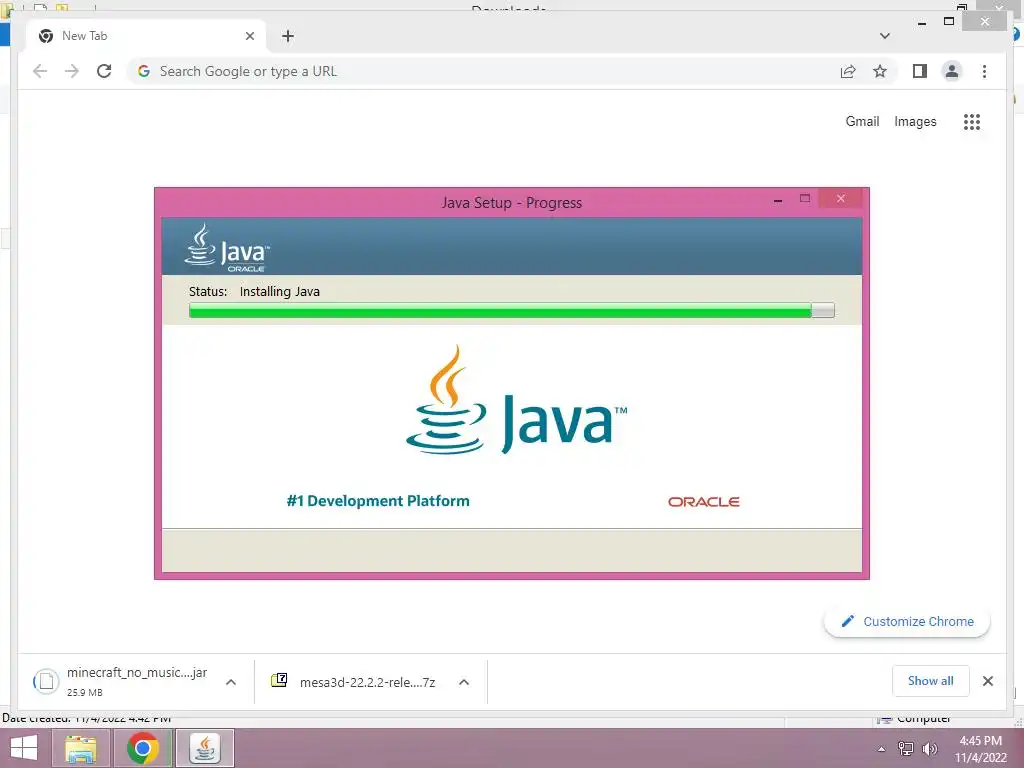Open a new tab with the plus button
The height and width of the screenshot is (768, 1024).
coord(288,36)
